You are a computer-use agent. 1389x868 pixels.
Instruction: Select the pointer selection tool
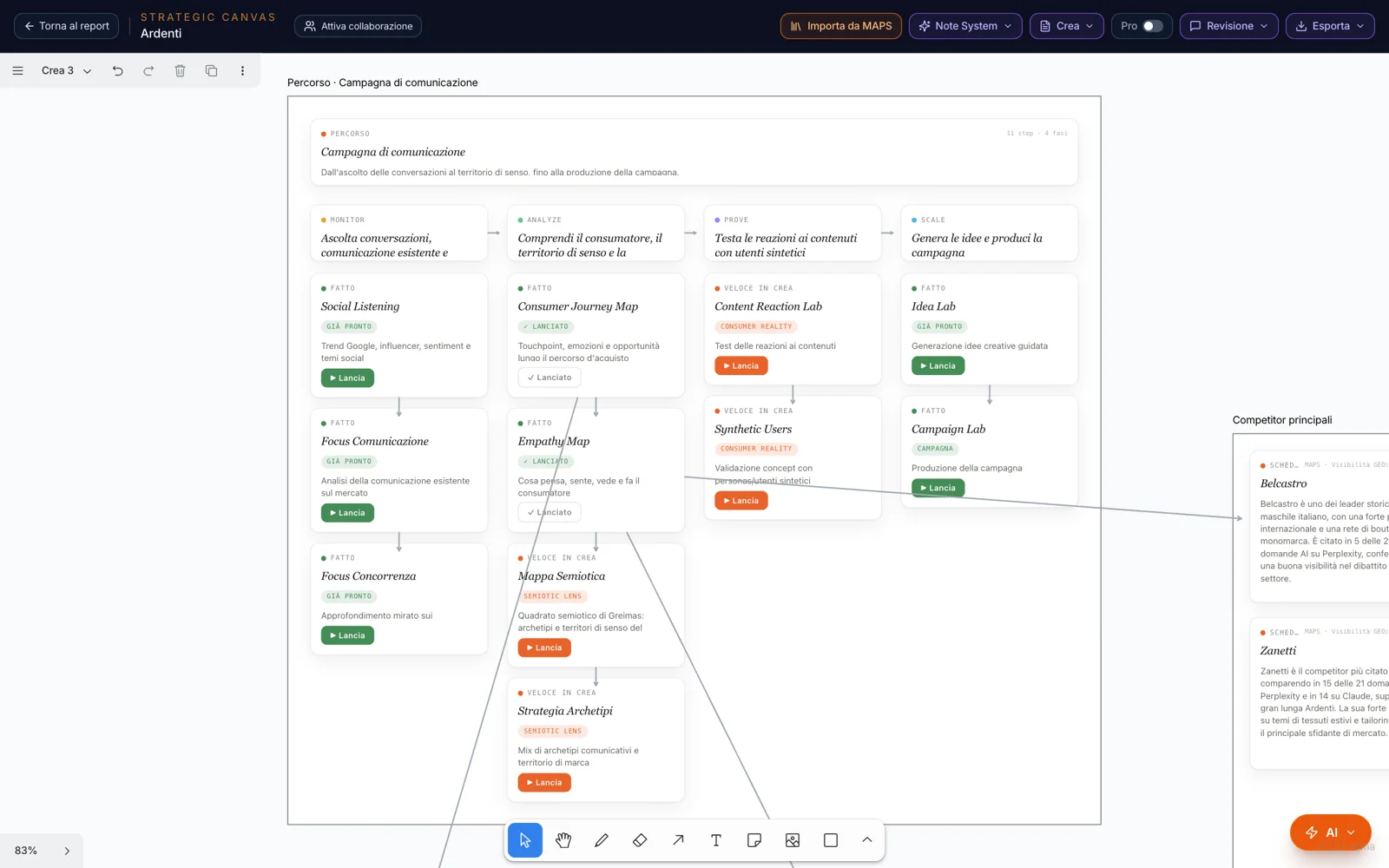(525, 840)
